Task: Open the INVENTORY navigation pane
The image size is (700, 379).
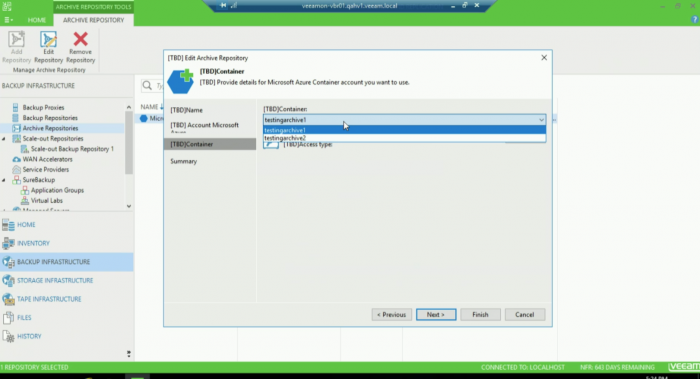Action: coord(67,243)
